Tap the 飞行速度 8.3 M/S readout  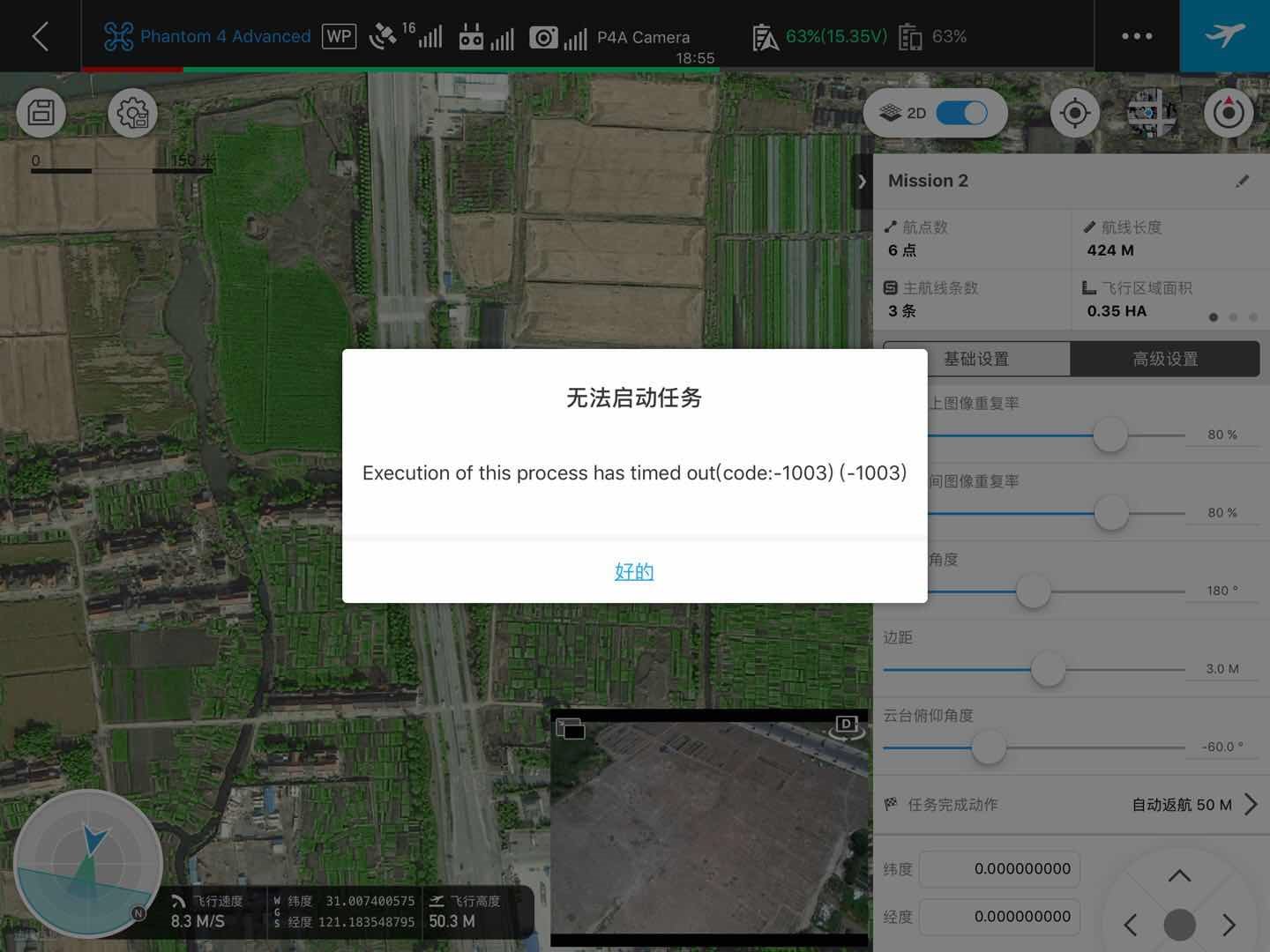pyautogui.click(x=206, y=911)
